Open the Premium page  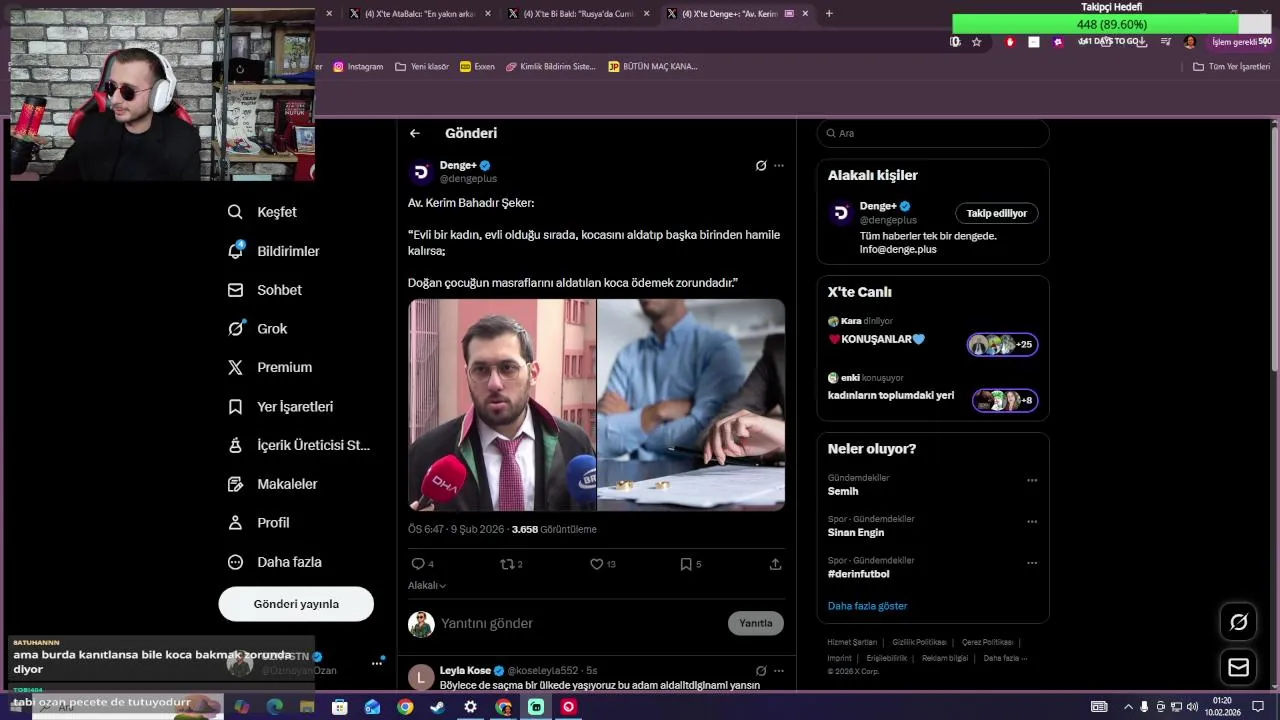coord(270,367)
